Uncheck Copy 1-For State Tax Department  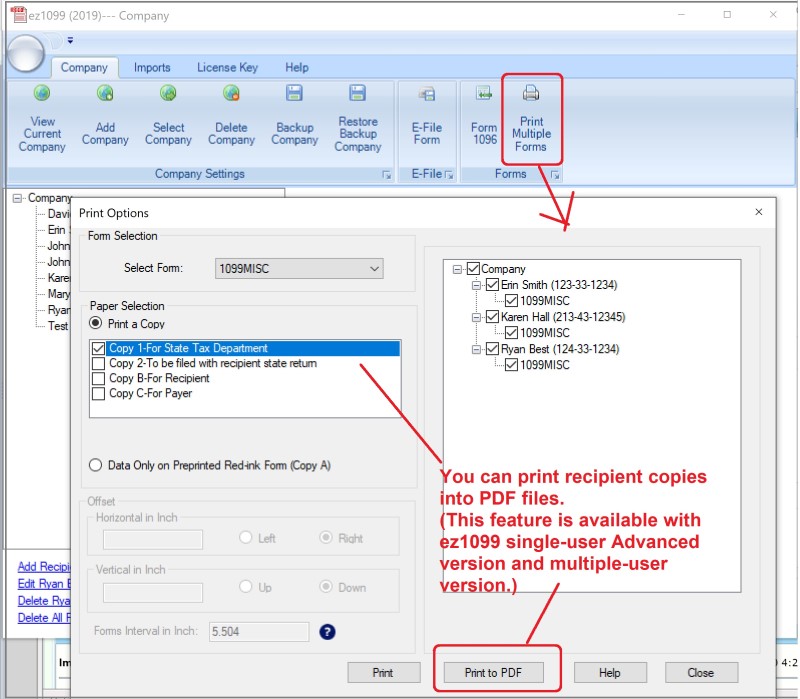(98, 349)
